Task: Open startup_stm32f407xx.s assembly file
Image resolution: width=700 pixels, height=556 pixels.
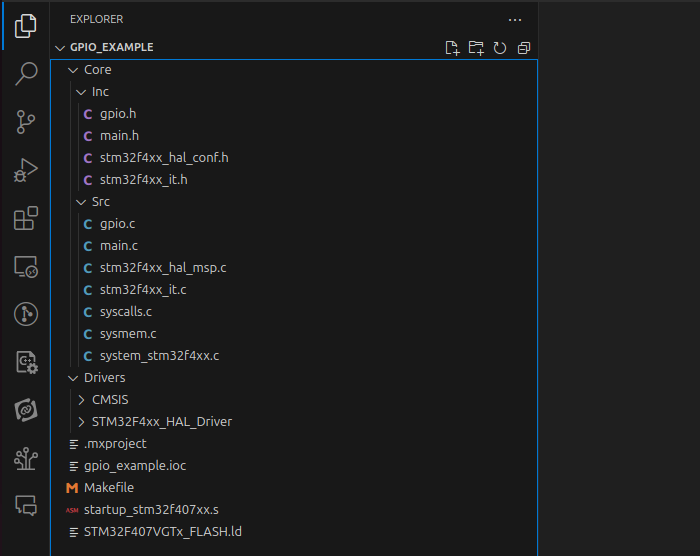Action: point(151,510)
